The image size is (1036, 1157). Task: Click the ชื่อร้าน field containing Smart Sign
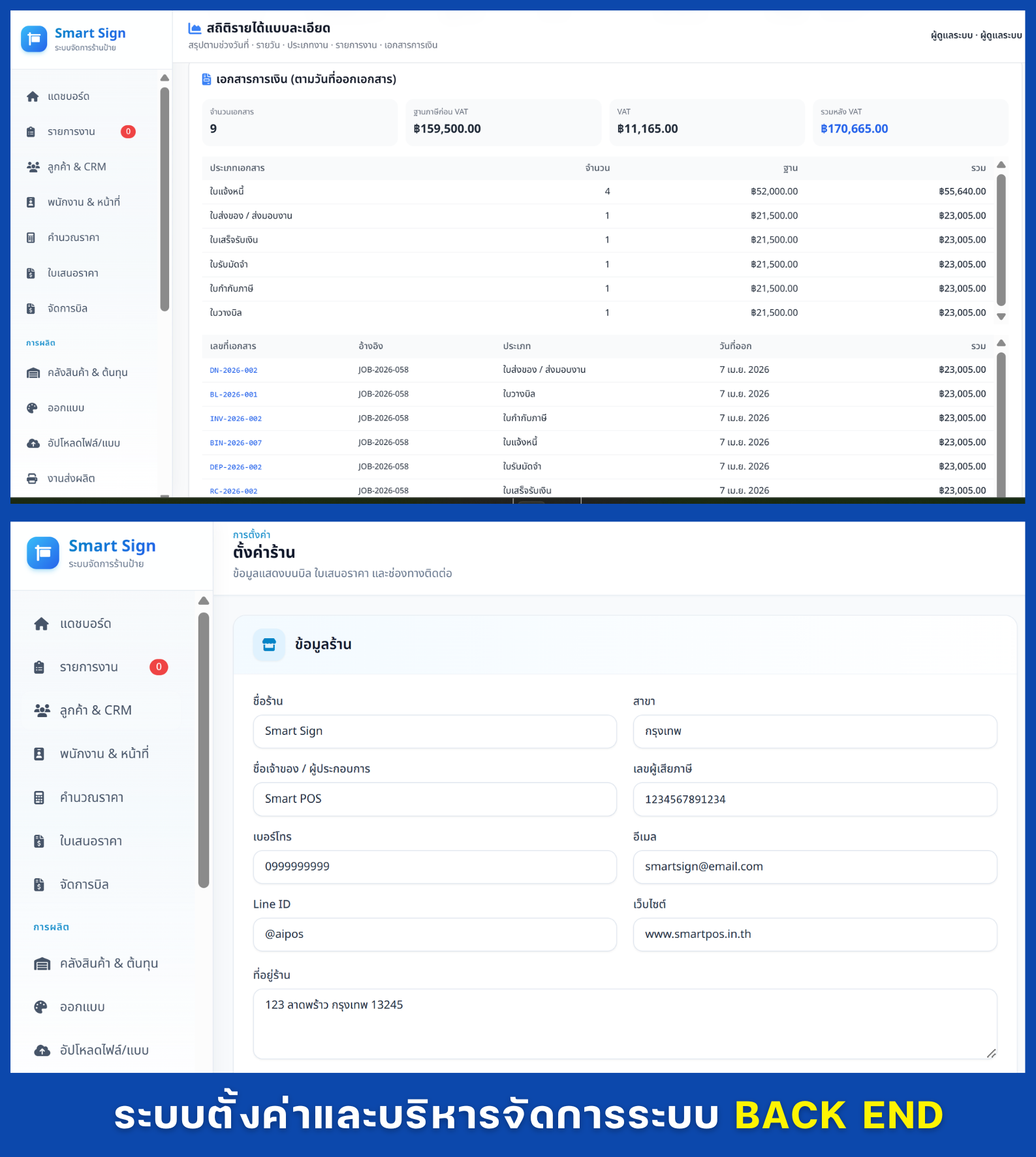point(434,732)
